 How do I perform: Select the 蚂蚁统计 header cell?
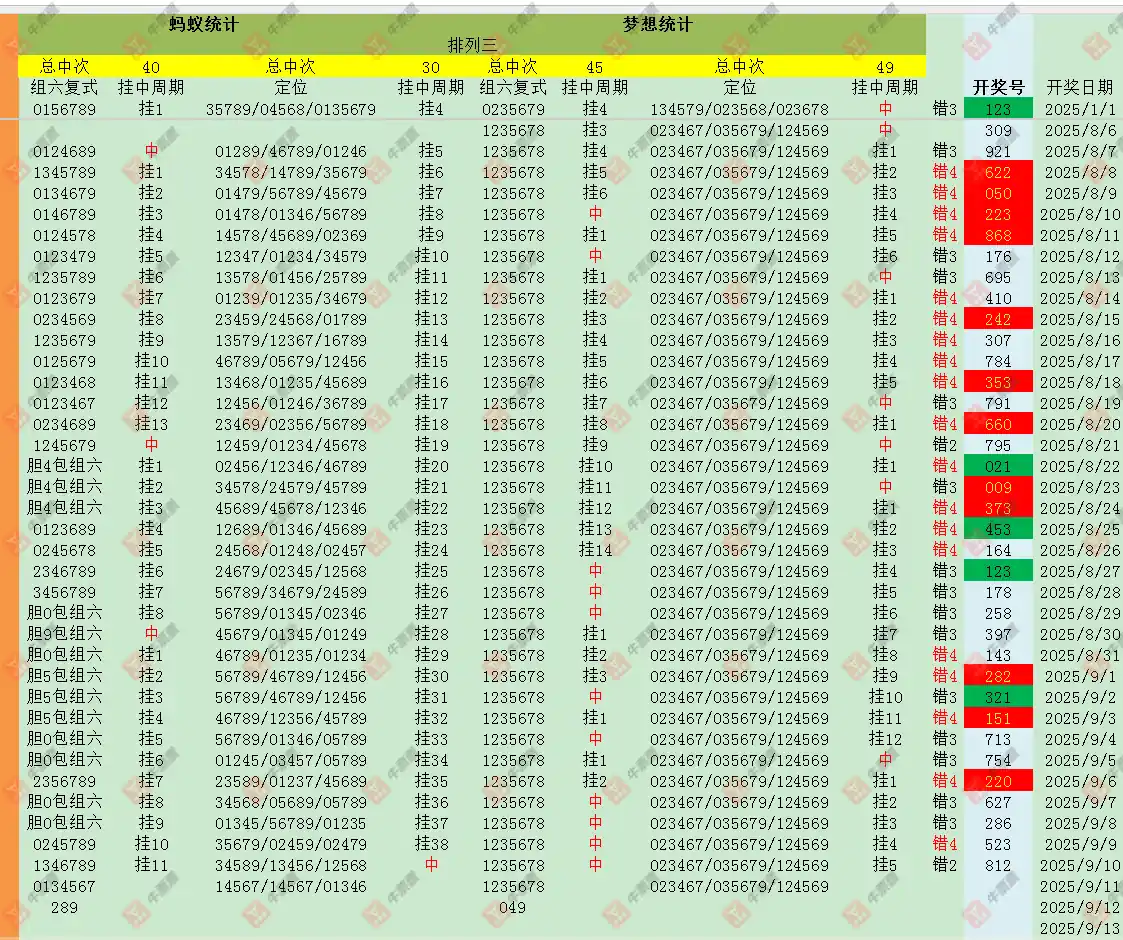click(x=204, y=24)
